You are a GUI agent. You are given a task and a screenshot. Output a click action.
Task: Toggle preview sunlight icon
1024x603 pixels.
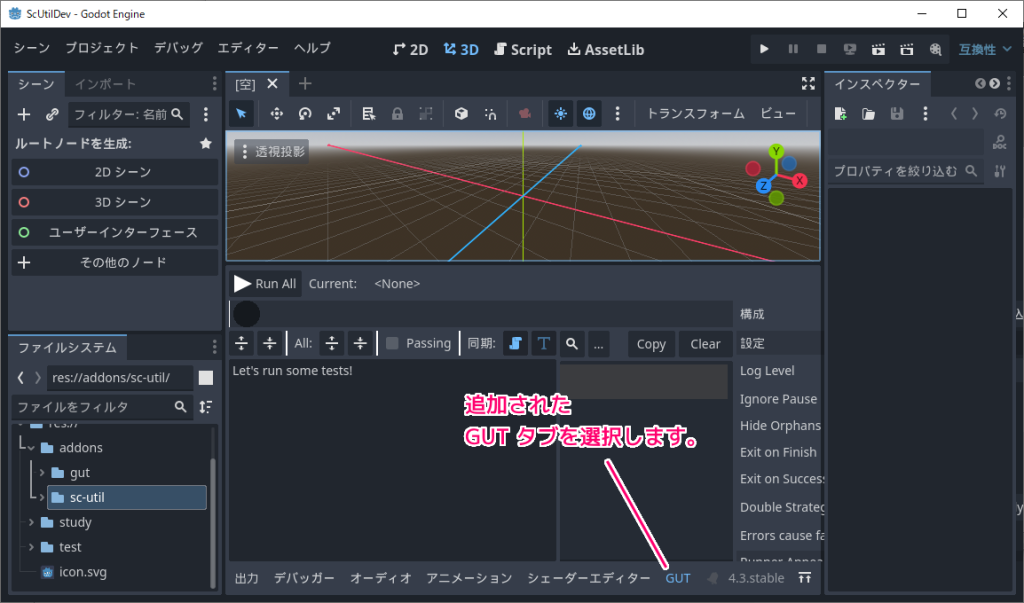click(560, 114)
